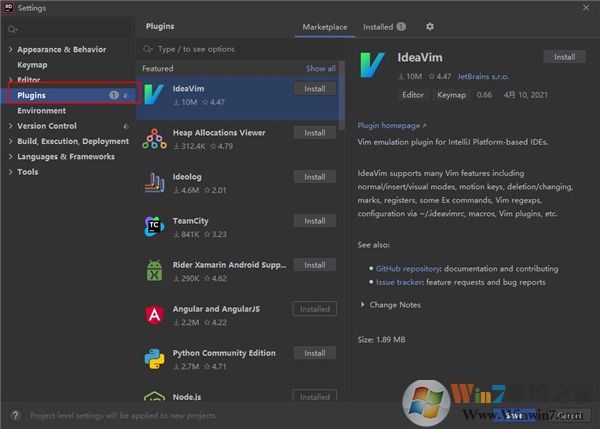The height and width of the screenshot is (429, 600).
Task: Expand the Change Notes section
Action: tap(362, 305)
